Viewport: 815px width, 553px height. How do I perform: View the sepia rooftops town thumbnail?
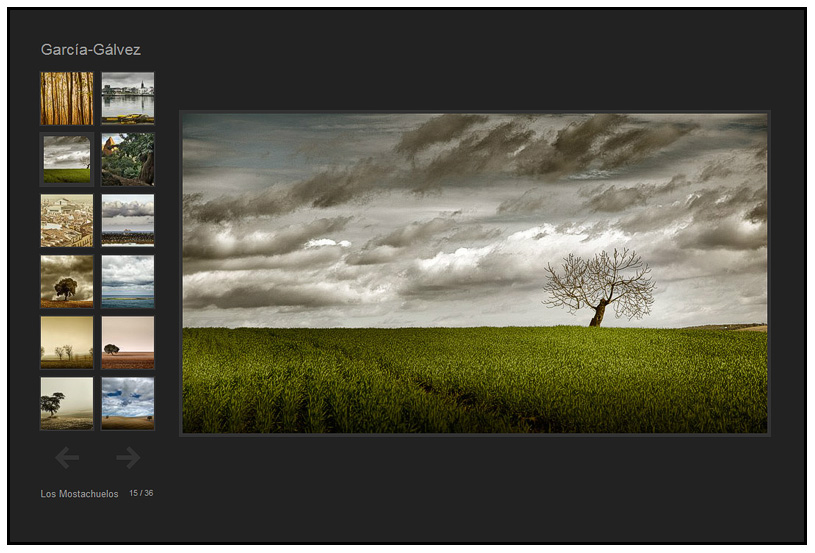[x=67, y=220]
